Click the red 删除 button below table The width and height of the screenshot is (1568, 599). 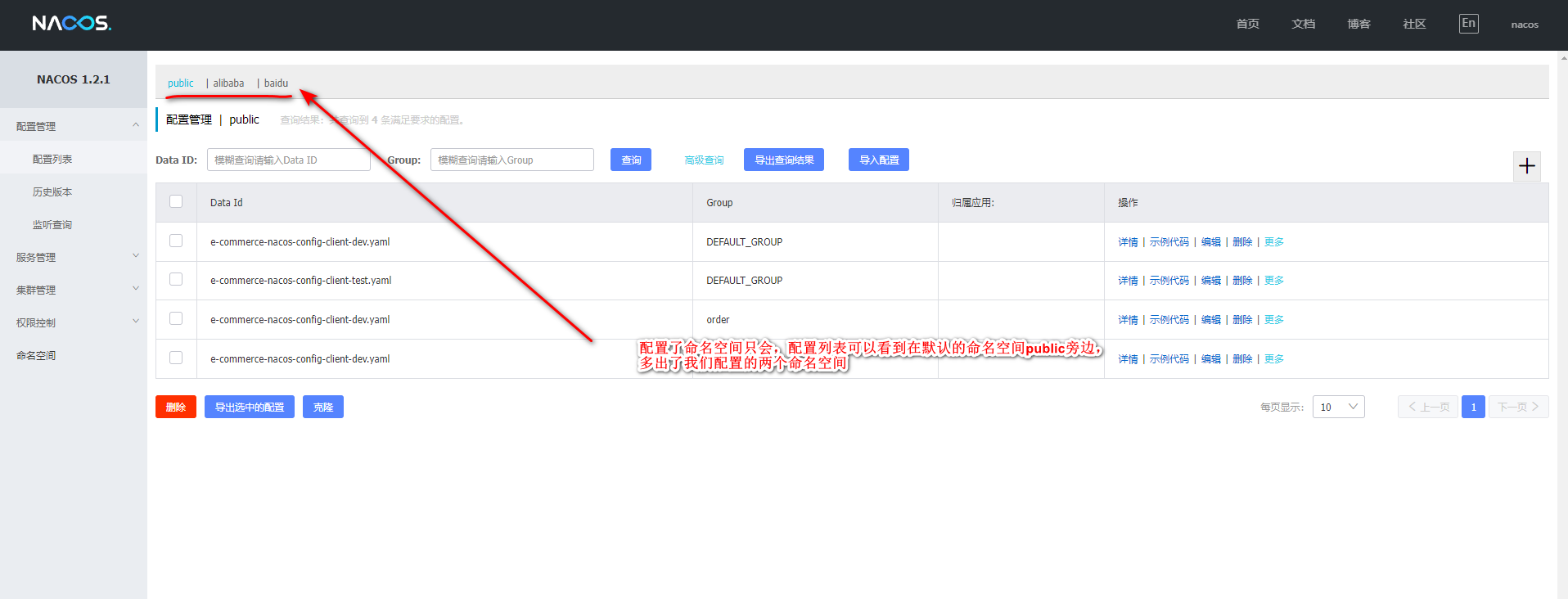pyautogui.click(x=176, y=407)
